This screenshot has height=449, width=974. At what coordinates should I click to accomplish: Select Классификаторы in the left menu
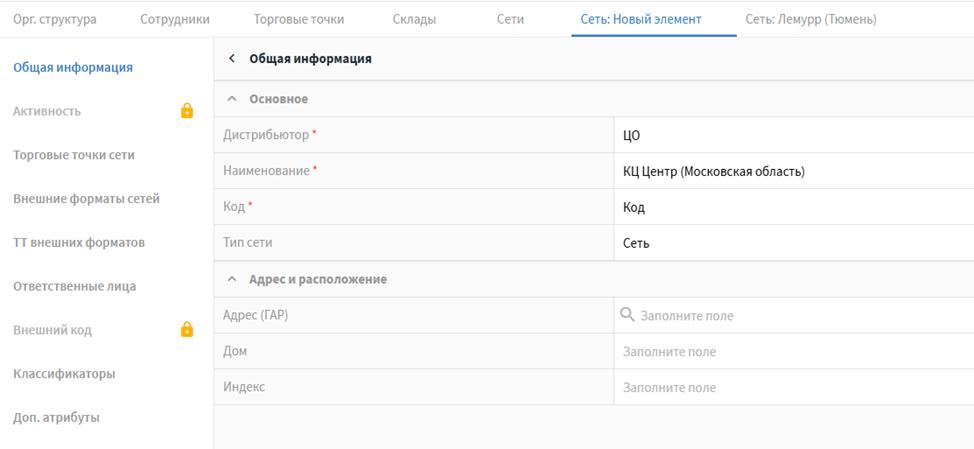64,374
